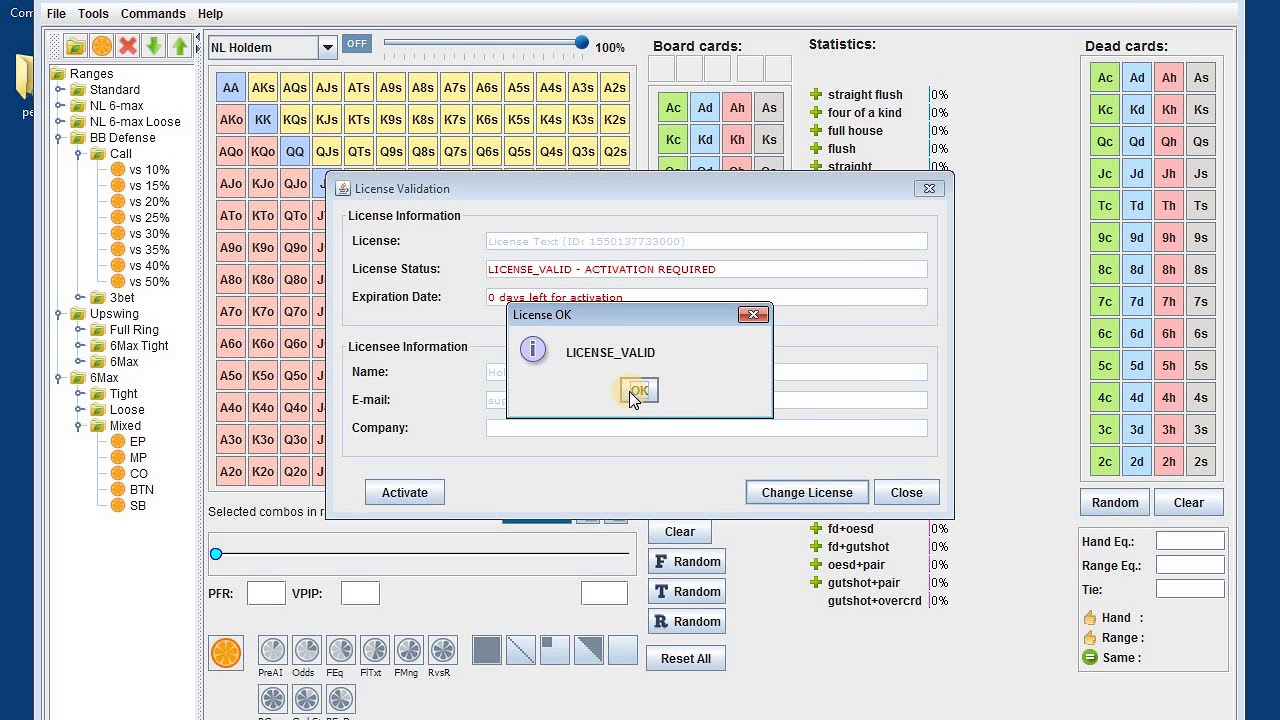Viewport: 1280px width, 720px height.
Task: Expand the 3bet folder
Action: [x=79, y=298]
